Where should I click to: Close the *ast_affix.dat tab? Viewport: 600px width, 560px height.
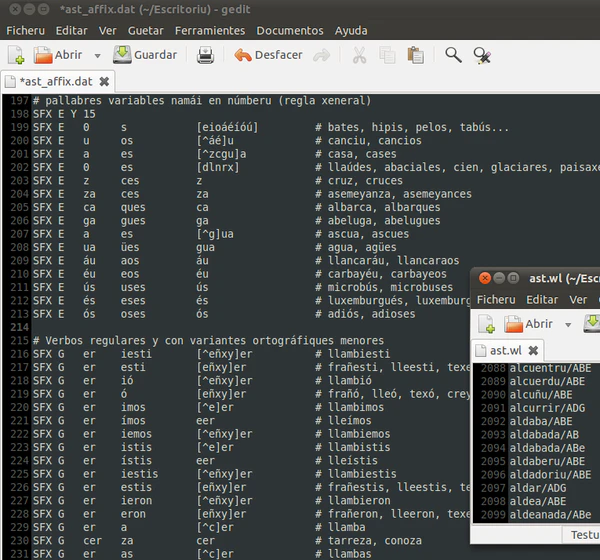coord(104,80)
